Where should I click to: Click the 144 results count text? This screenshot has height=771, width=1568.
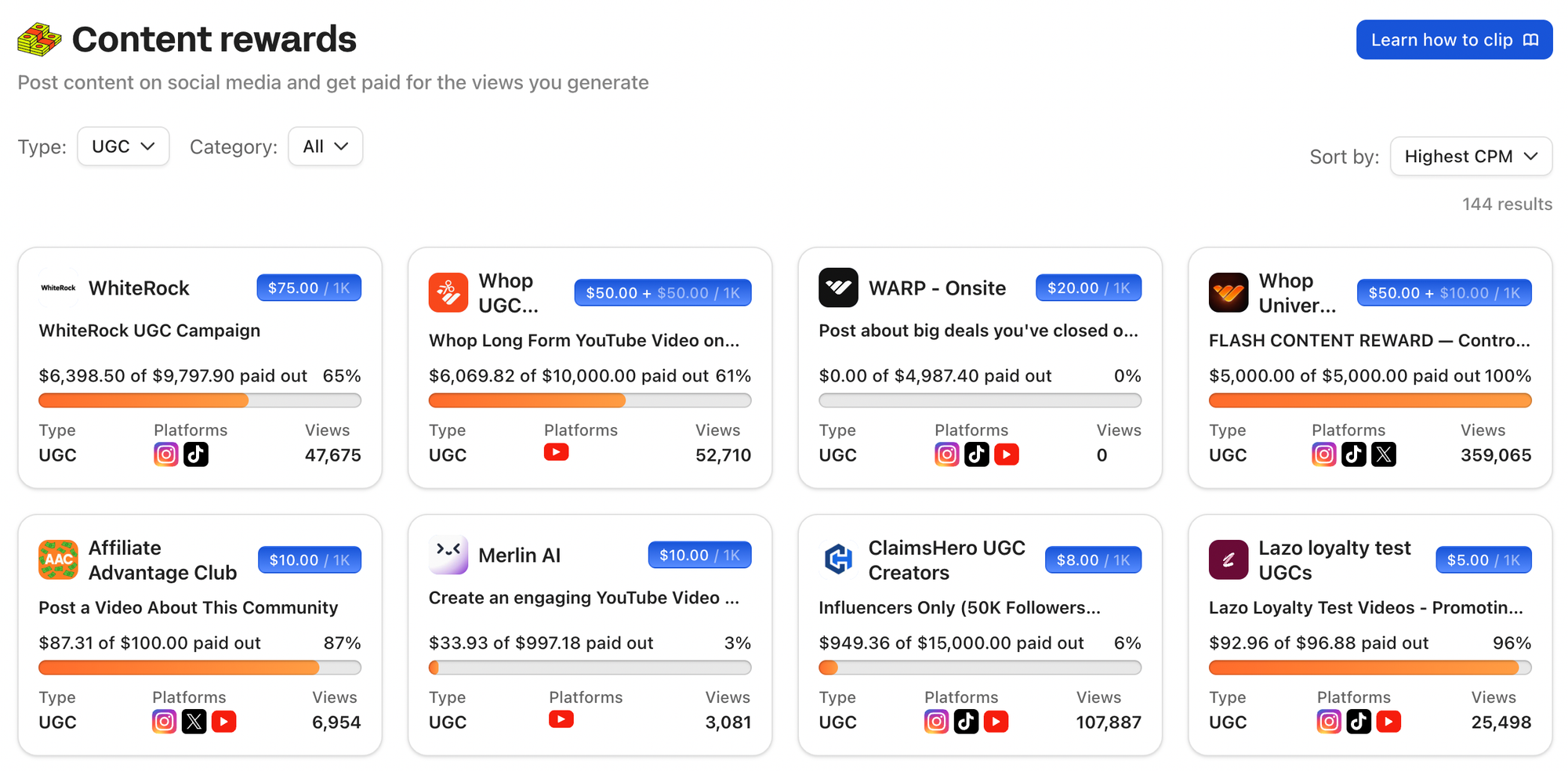(x=1507, y=205)
